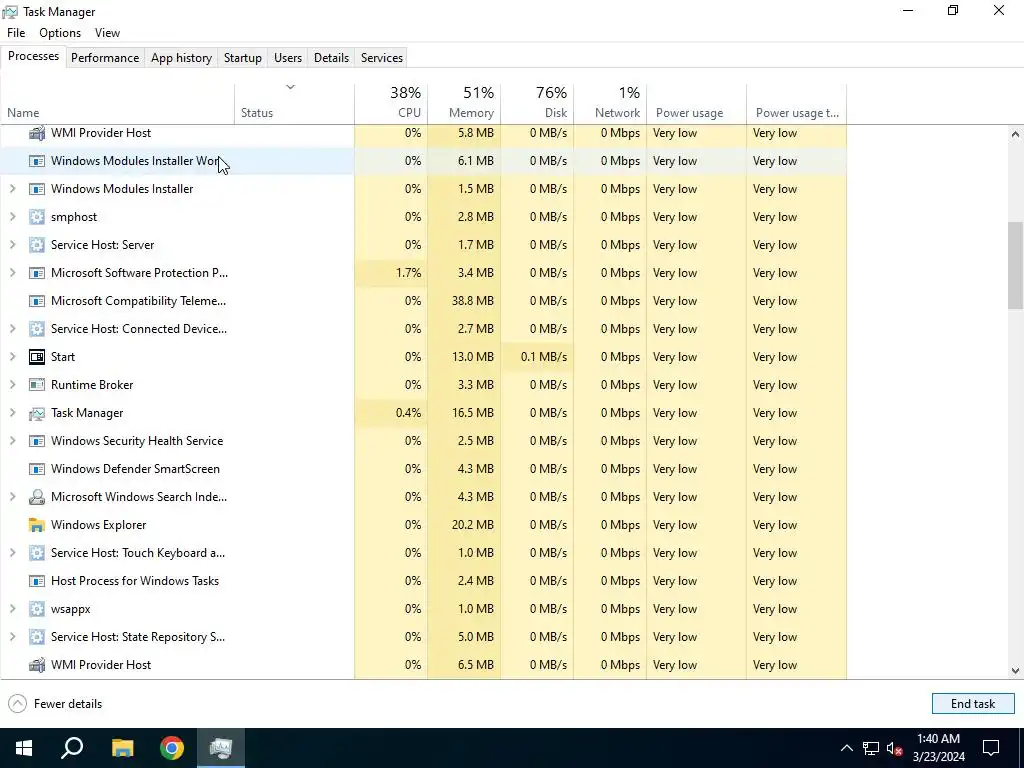Image resolution: width=1024 pixels, height=768 pixels.
Task: Open taskbar Search magnifier
Action: 72,748
